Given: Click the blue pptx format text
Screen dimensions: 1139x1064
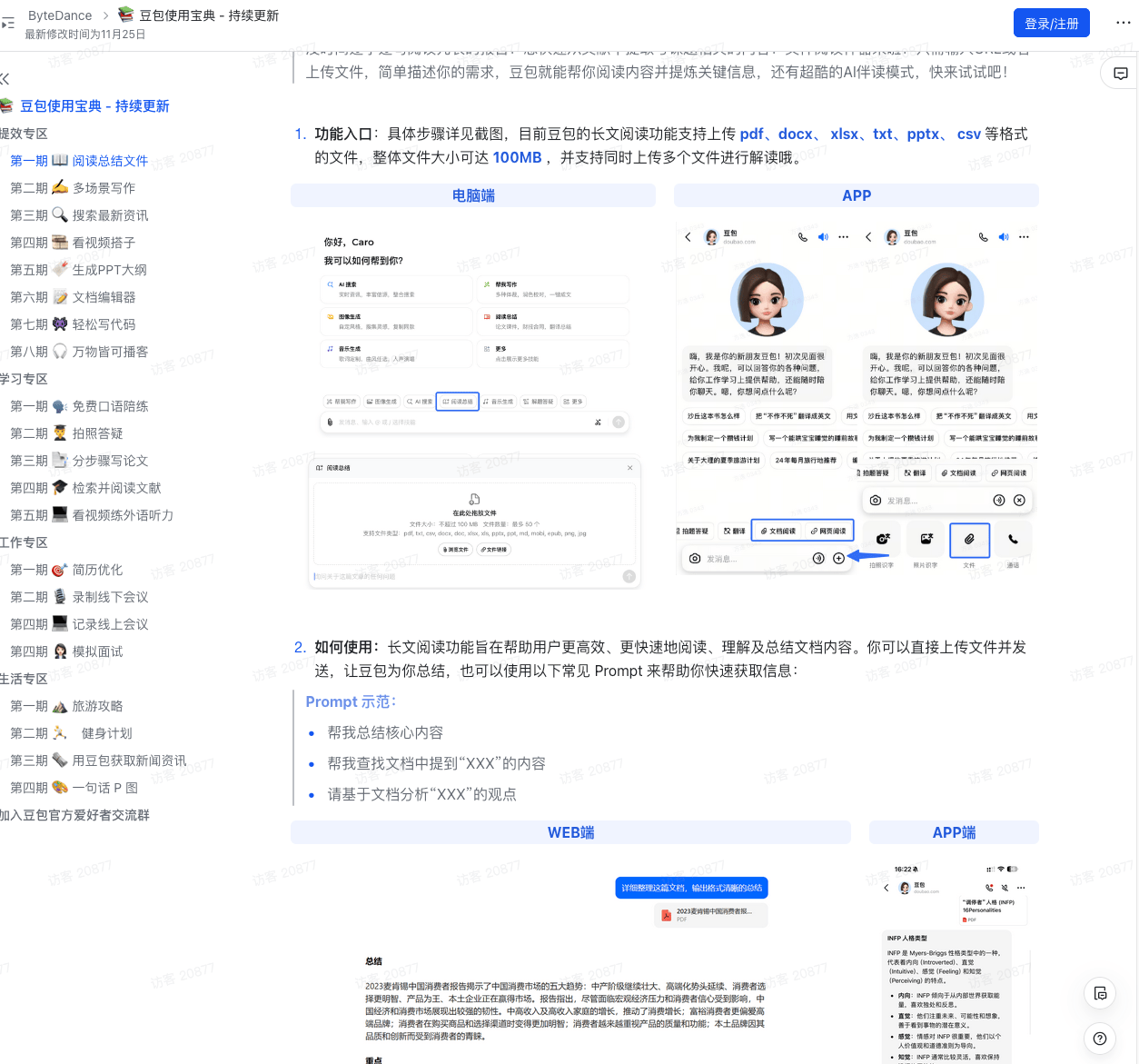Looking at the screenshot, I should coord(923,134).
